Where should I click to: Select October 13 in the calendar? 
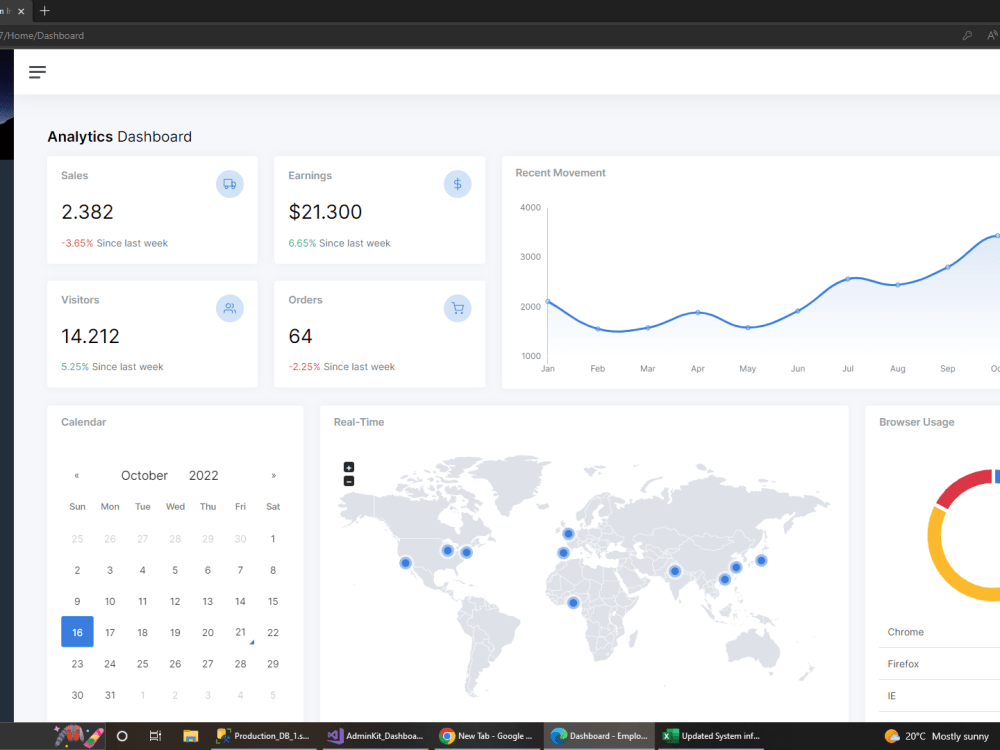click(x=207, y=601)
